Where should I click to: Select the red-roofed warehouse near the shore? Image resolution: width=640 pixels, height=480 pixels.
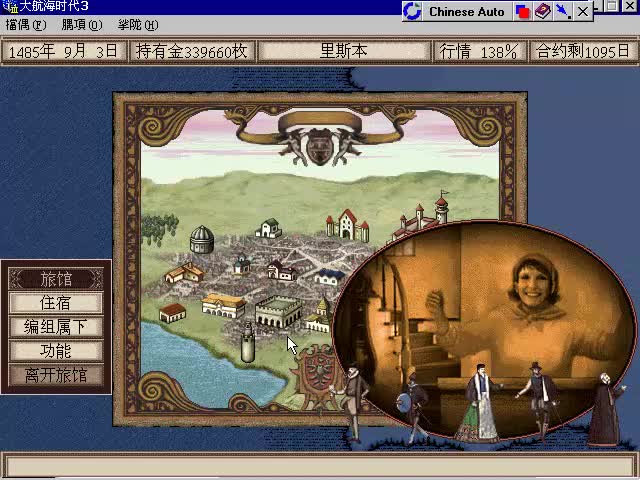point(172,313)
